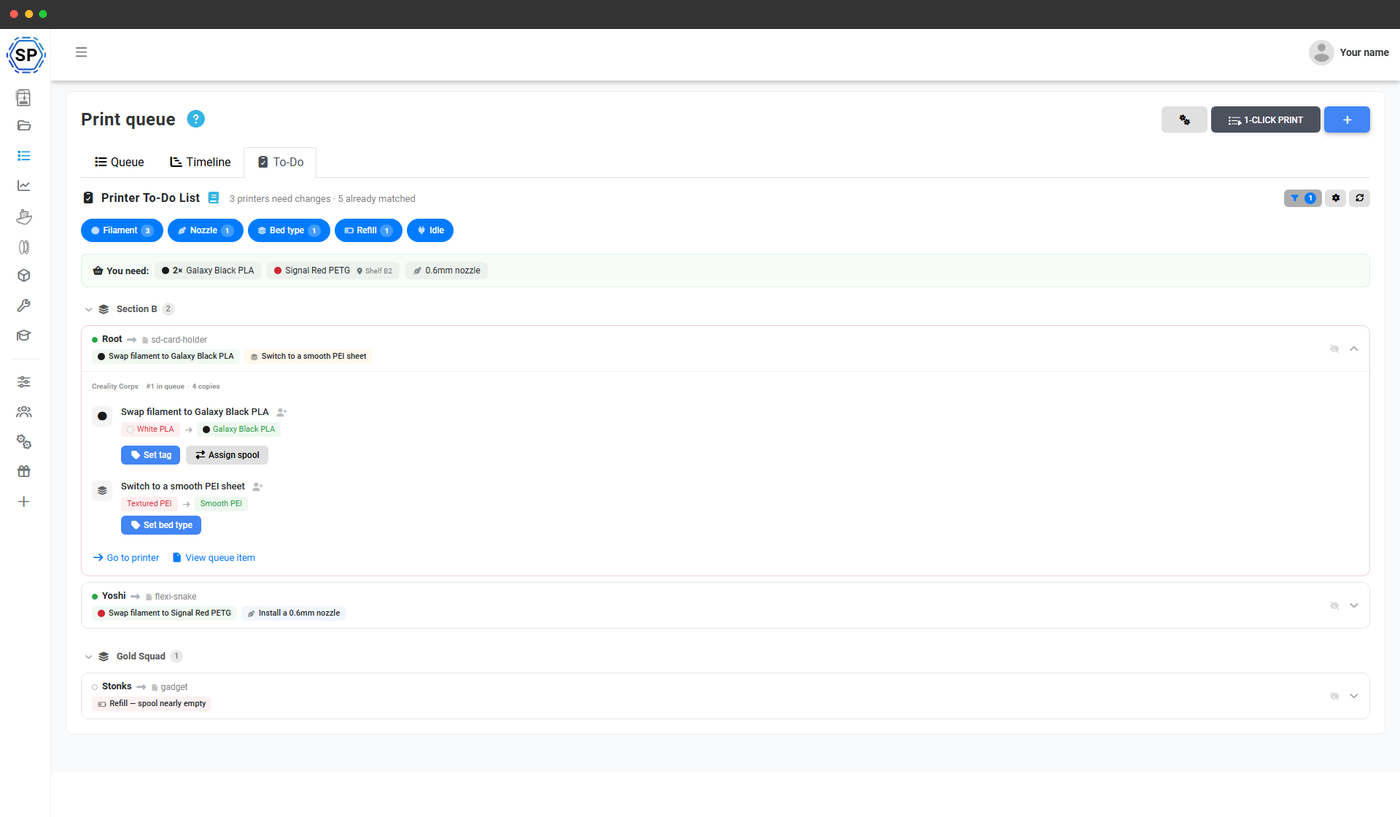Click the Signal Red PETG needed item

[x=333, y=271]
